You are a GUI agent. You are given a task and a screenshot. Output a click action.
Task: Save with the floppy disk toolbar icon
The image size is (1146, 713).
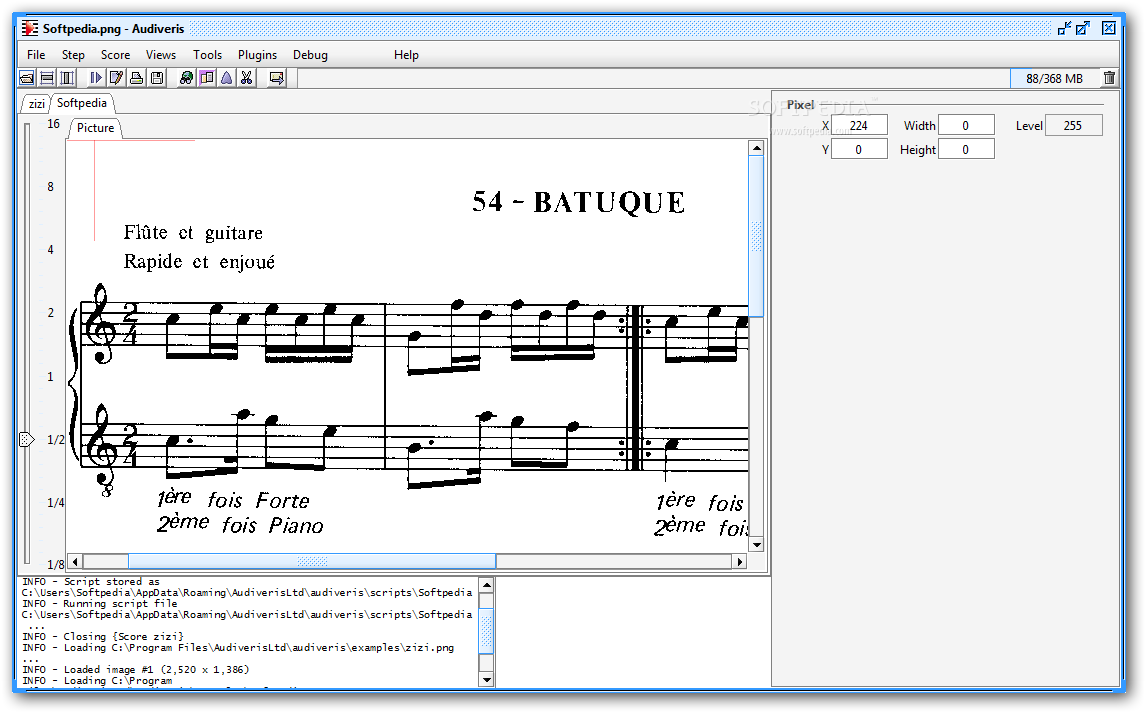[x=156, y=77]
